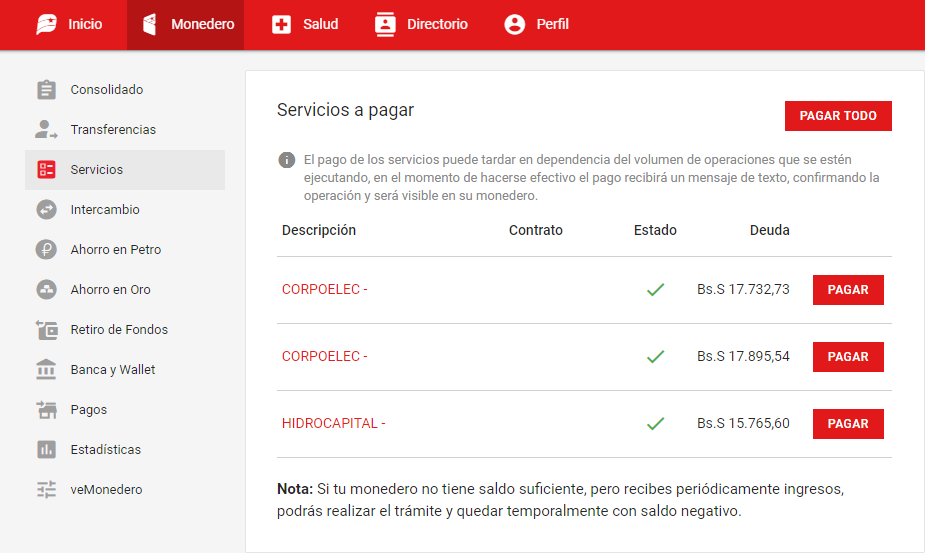
Task: Click the Pagos store icon
Action: 47,410
